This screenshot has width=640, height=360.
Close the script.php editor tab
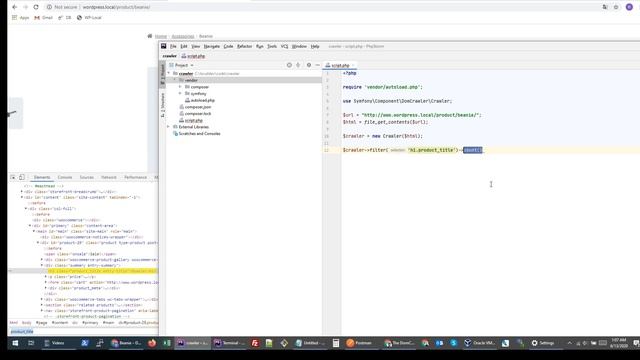353,65
